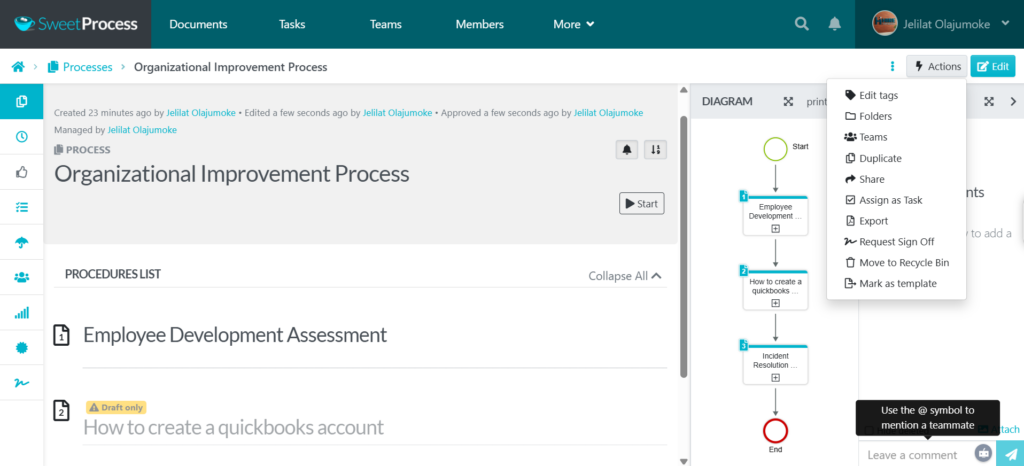Expand the diagram to fullscreen
1024x466 pixels.
tap(788, 102)
